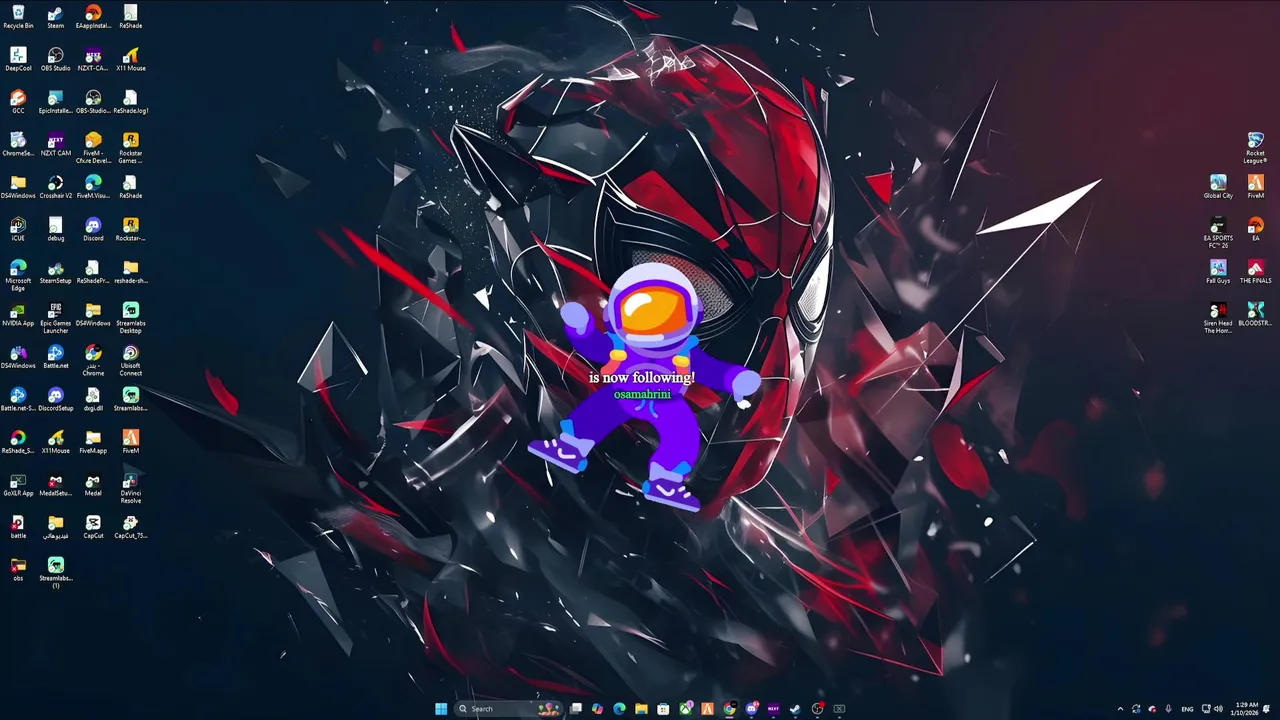
Task: Expand the system tray hidden icons
Action: click(x=1120, y=709)
